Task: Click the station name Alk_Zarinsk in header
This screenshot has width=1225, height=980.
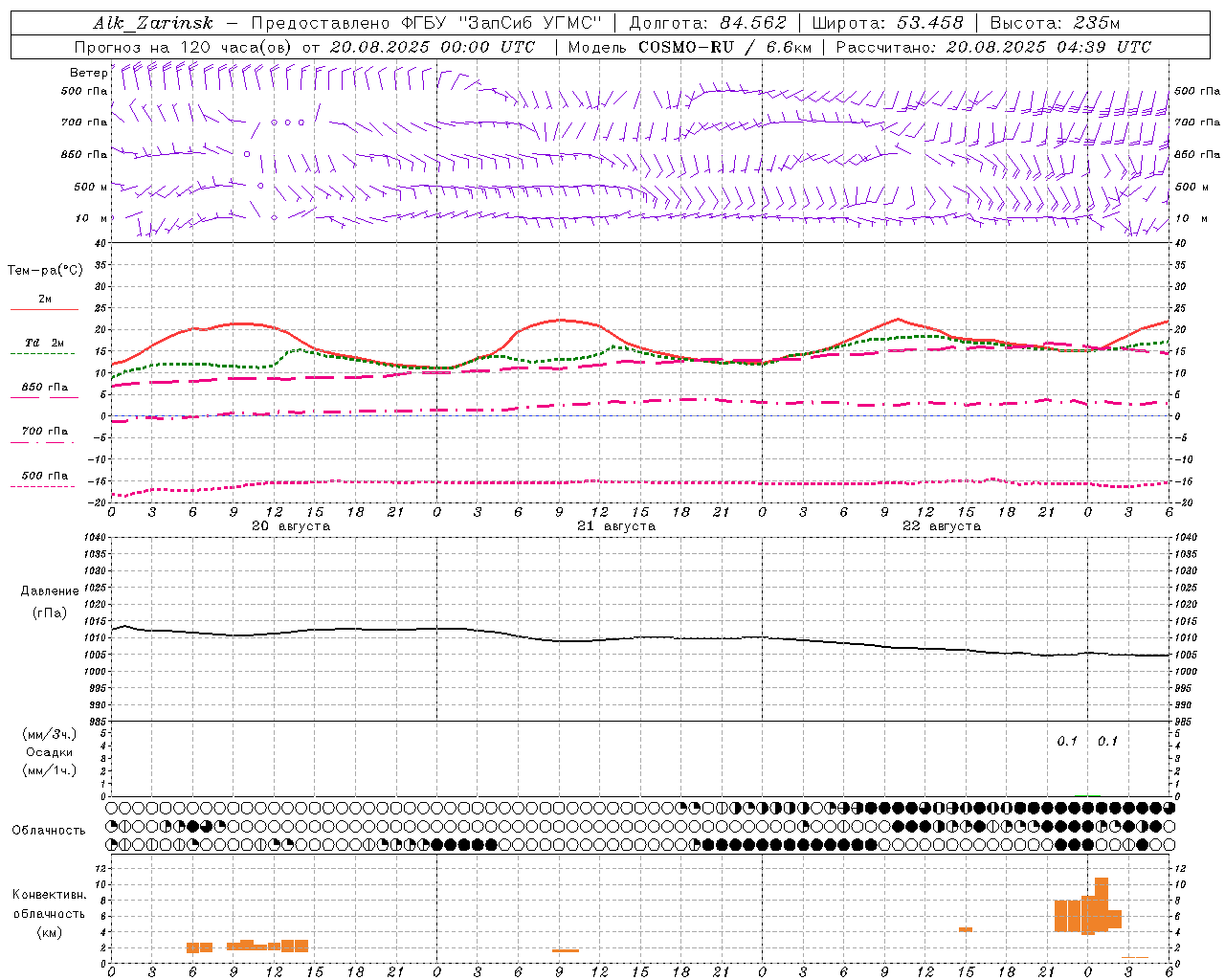Action: (x=153, y=23)
